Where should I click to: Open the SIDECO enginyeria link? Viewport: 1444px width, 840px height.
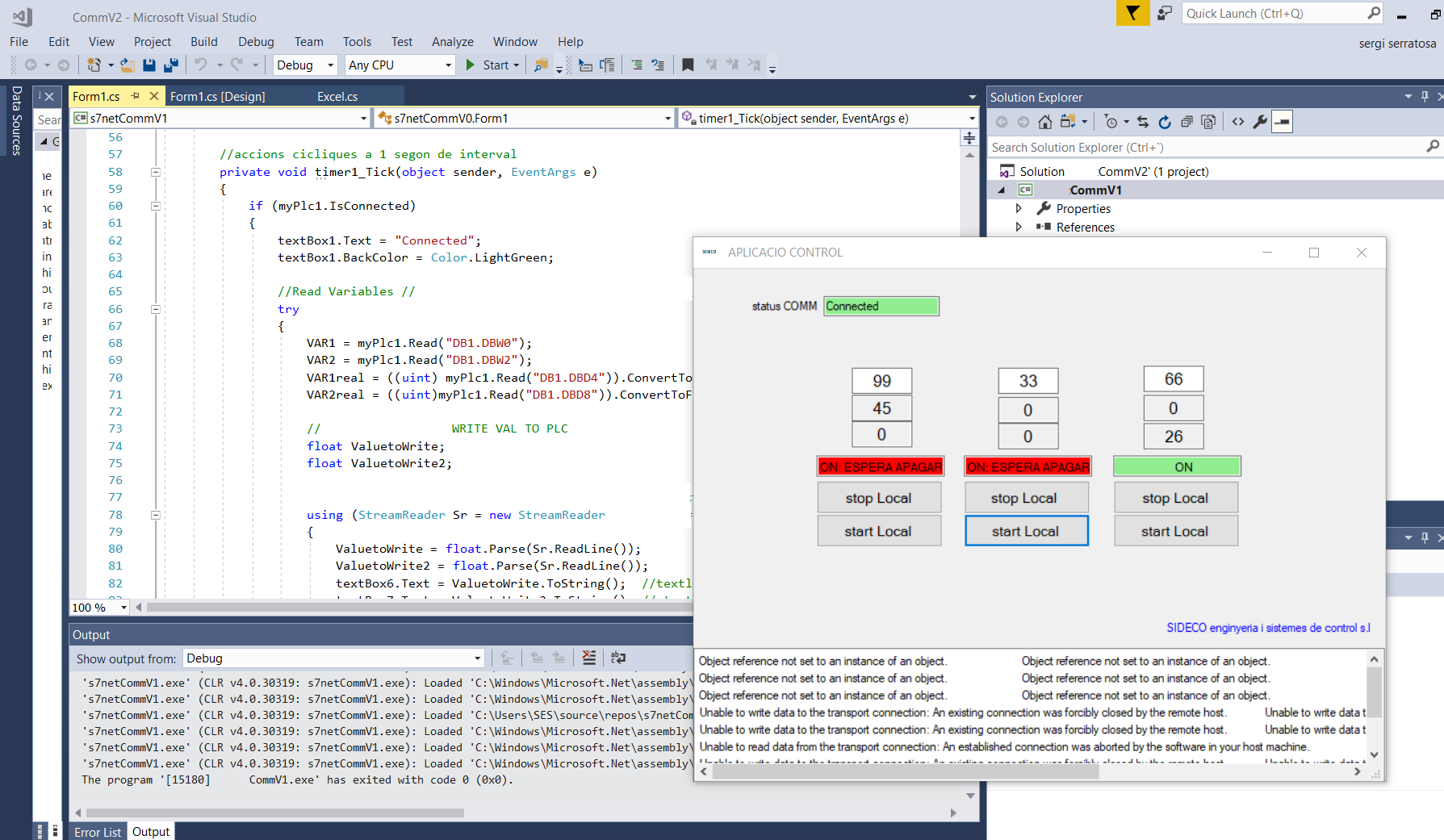click(1268, 628)
